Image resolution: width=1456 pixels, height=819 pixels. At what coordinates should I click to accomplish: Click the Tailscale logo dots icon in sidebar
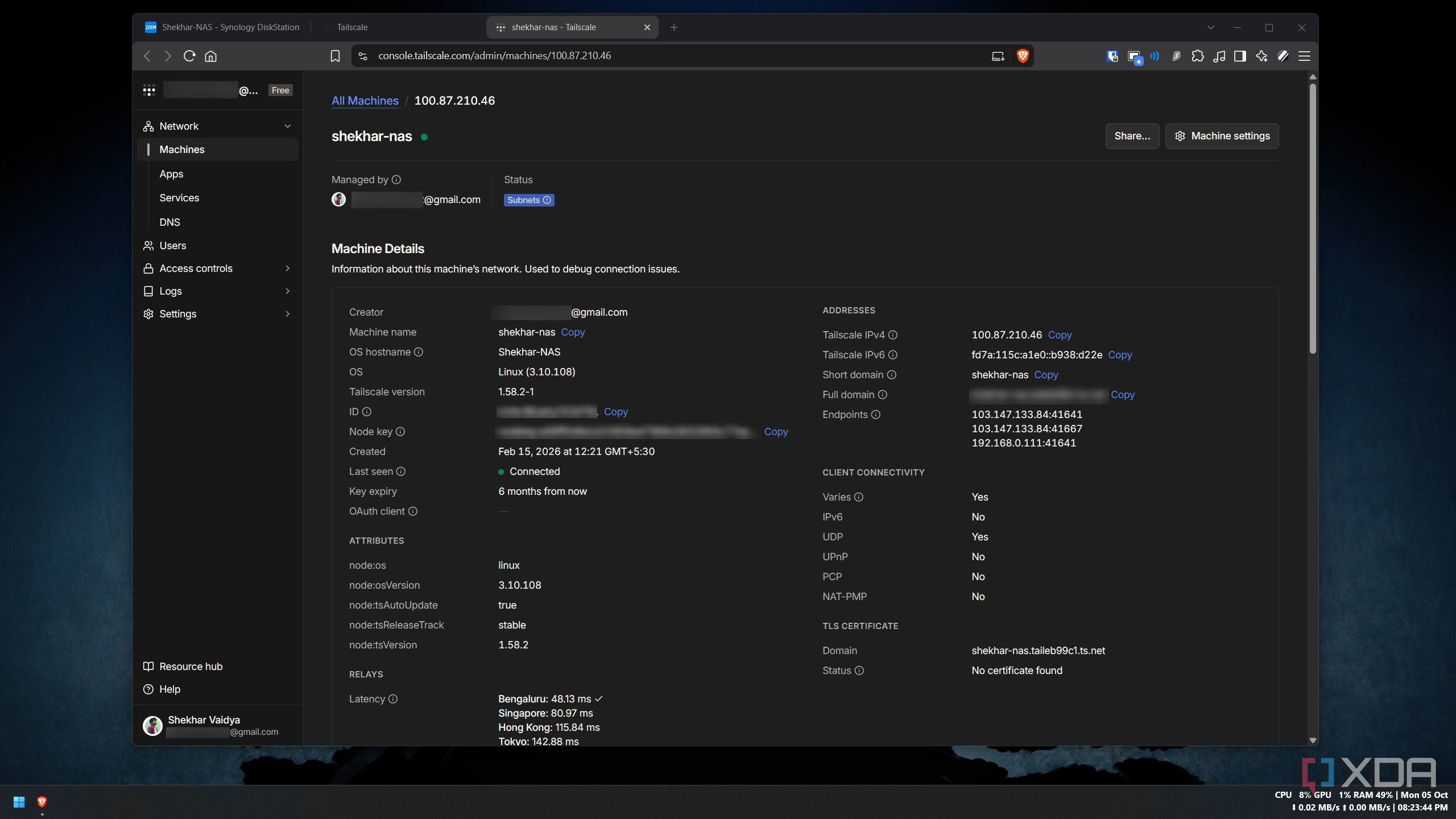[149, 90]
